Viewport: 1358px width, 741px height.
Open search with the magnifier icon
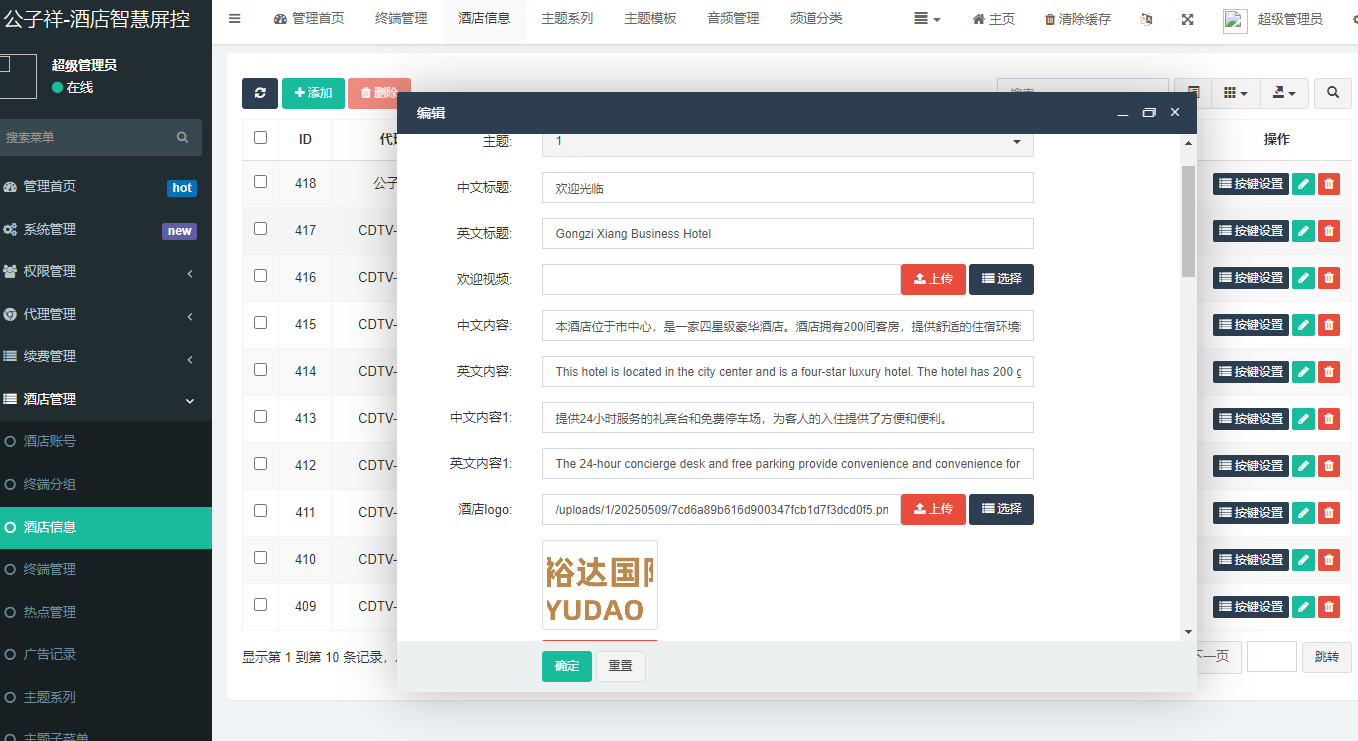[x=1332, y=92]
